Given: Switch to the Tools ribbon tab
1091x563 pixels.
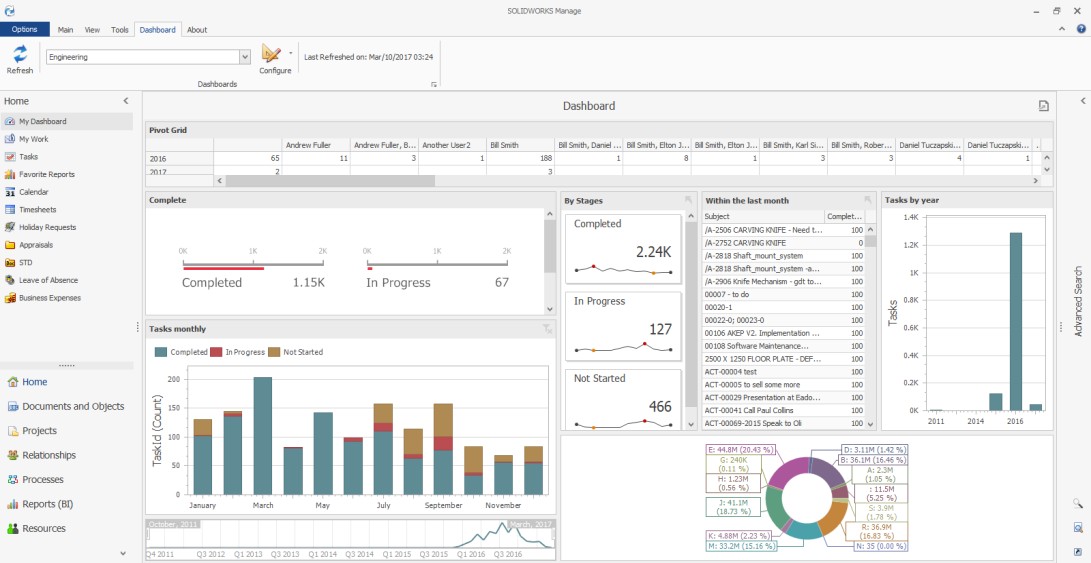Looking at the screenshot, I should 119,30.
